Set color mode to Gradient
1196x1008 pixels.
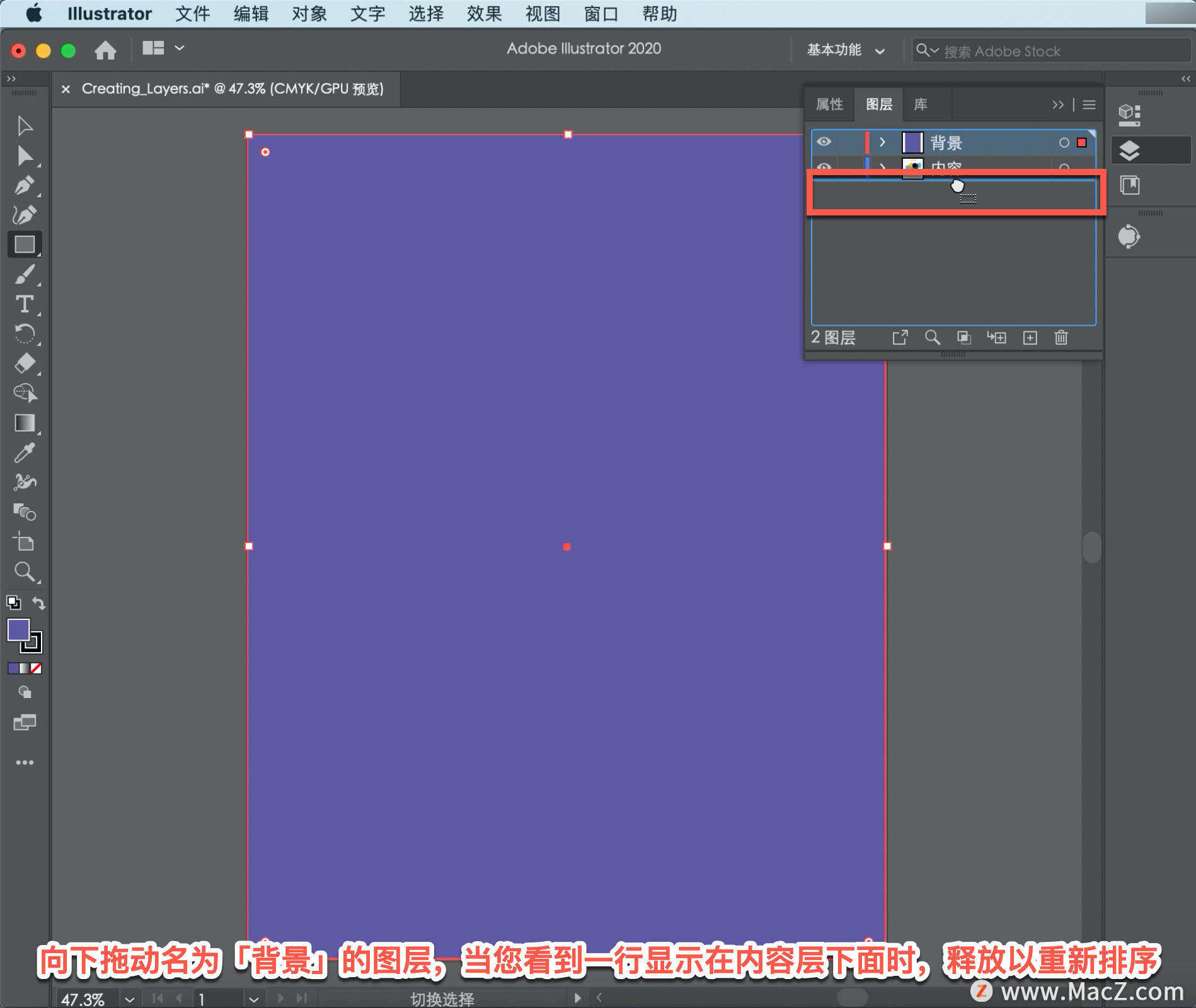pyautogui.click(x=25, y=668)
